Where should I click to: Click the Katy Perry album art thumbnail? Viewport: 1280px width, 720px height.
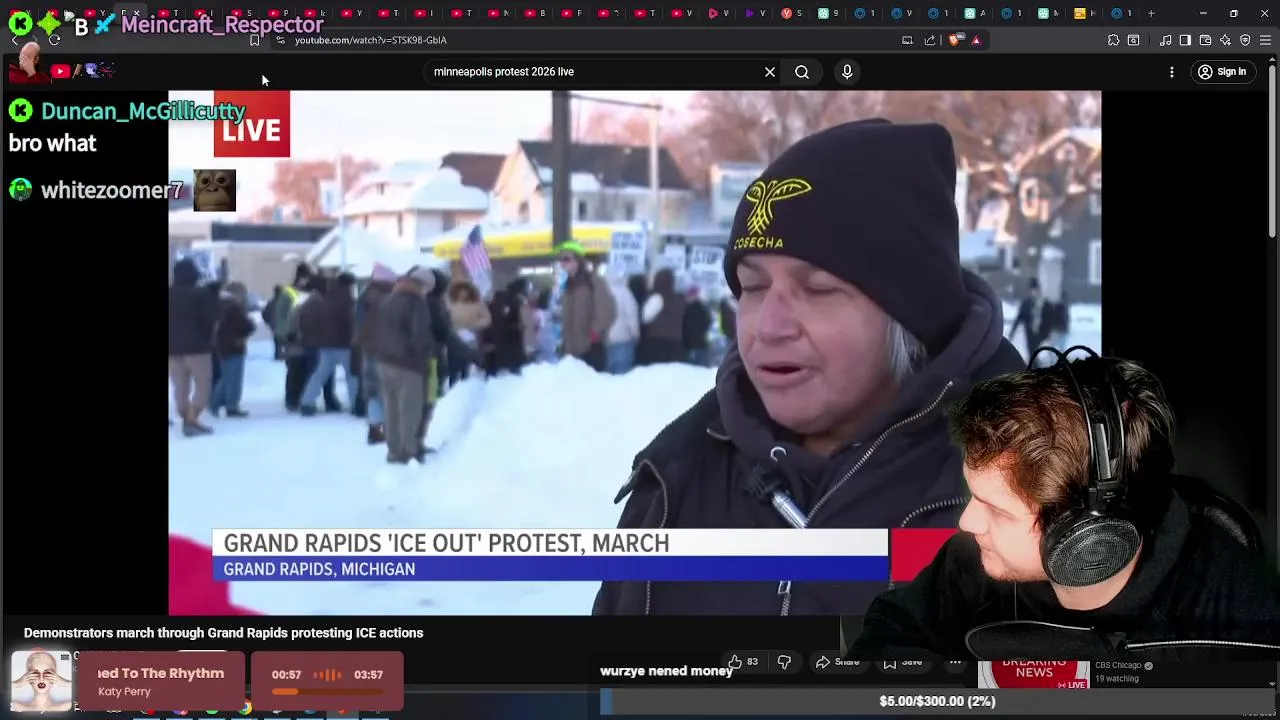[41, 680]
